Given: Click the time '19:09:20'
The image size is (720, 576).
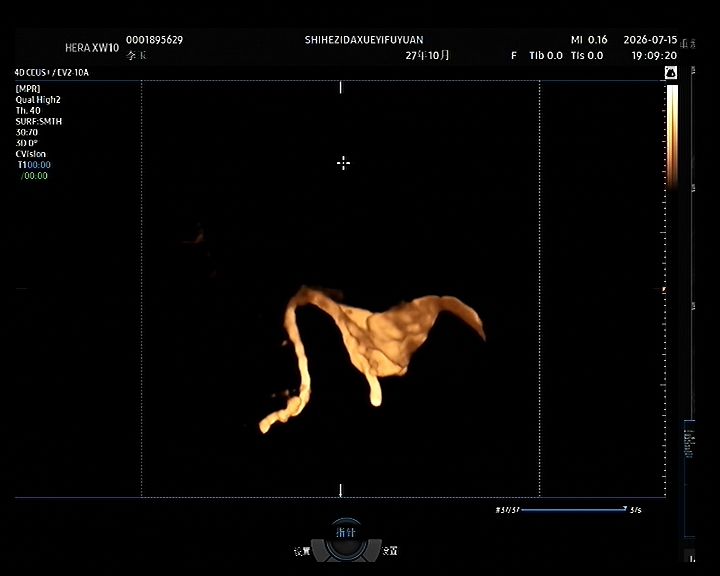Looking at the screenshot, I should tap(654, 56).
